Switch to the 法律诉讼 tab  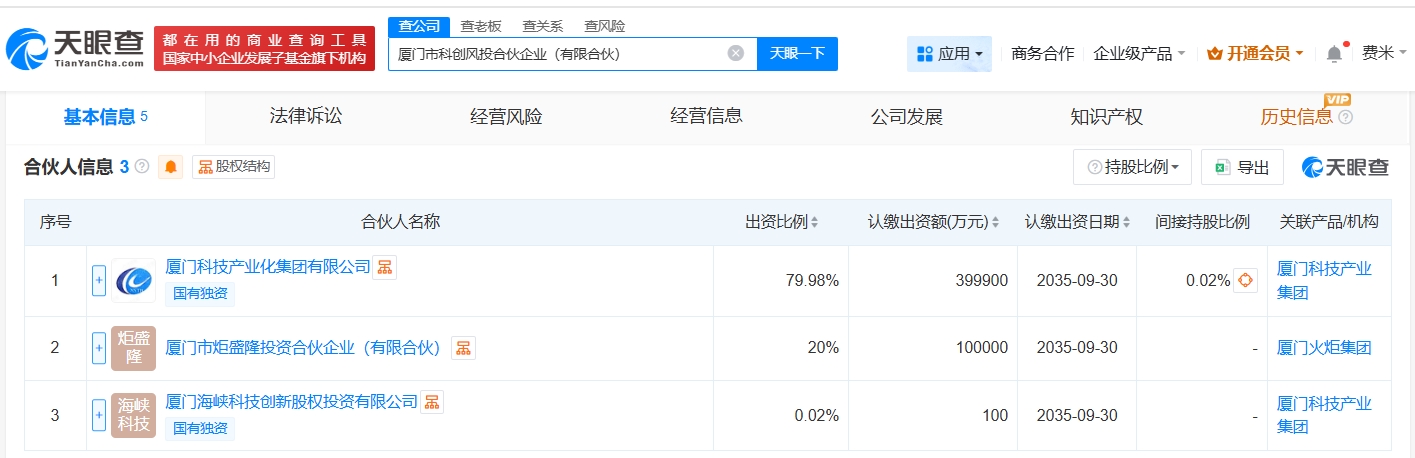point(306,117)
